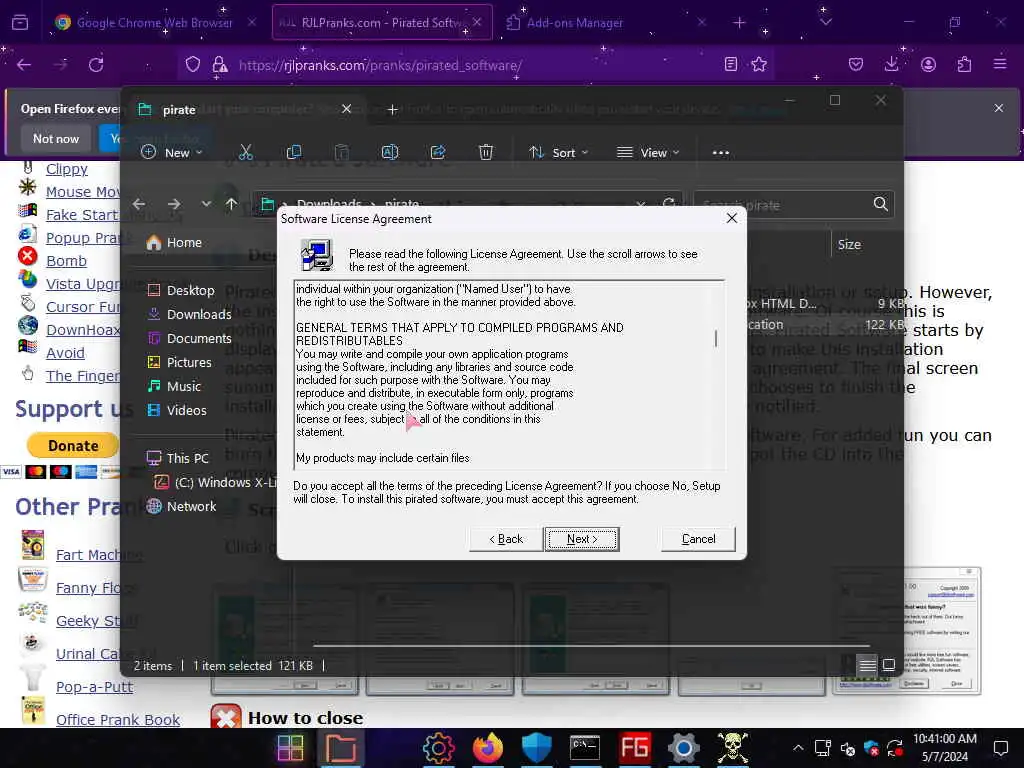
Task: Open Videos in File Explorer sidebar
Action: [x=177, y=411]
